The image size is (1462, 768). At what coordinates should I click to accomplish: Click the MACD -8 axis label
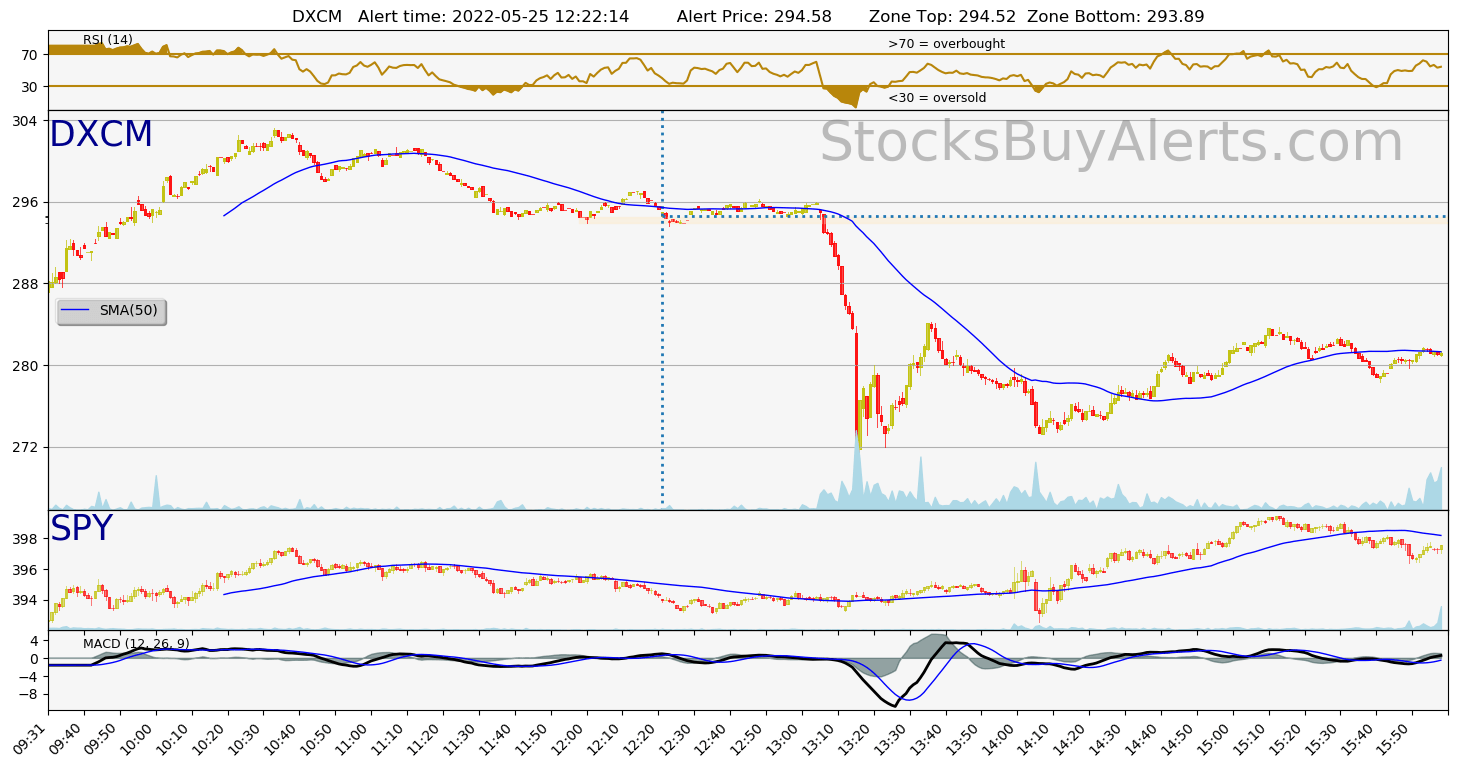coord(30,694)
